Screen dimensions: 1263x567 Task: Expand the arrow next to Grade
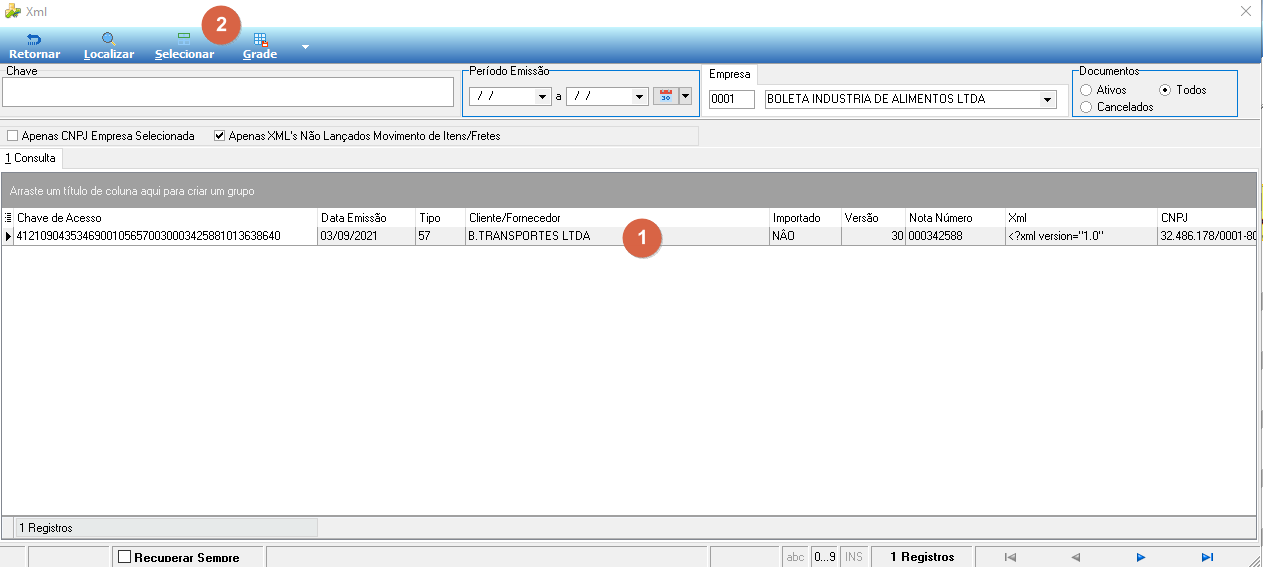(305, 47)
